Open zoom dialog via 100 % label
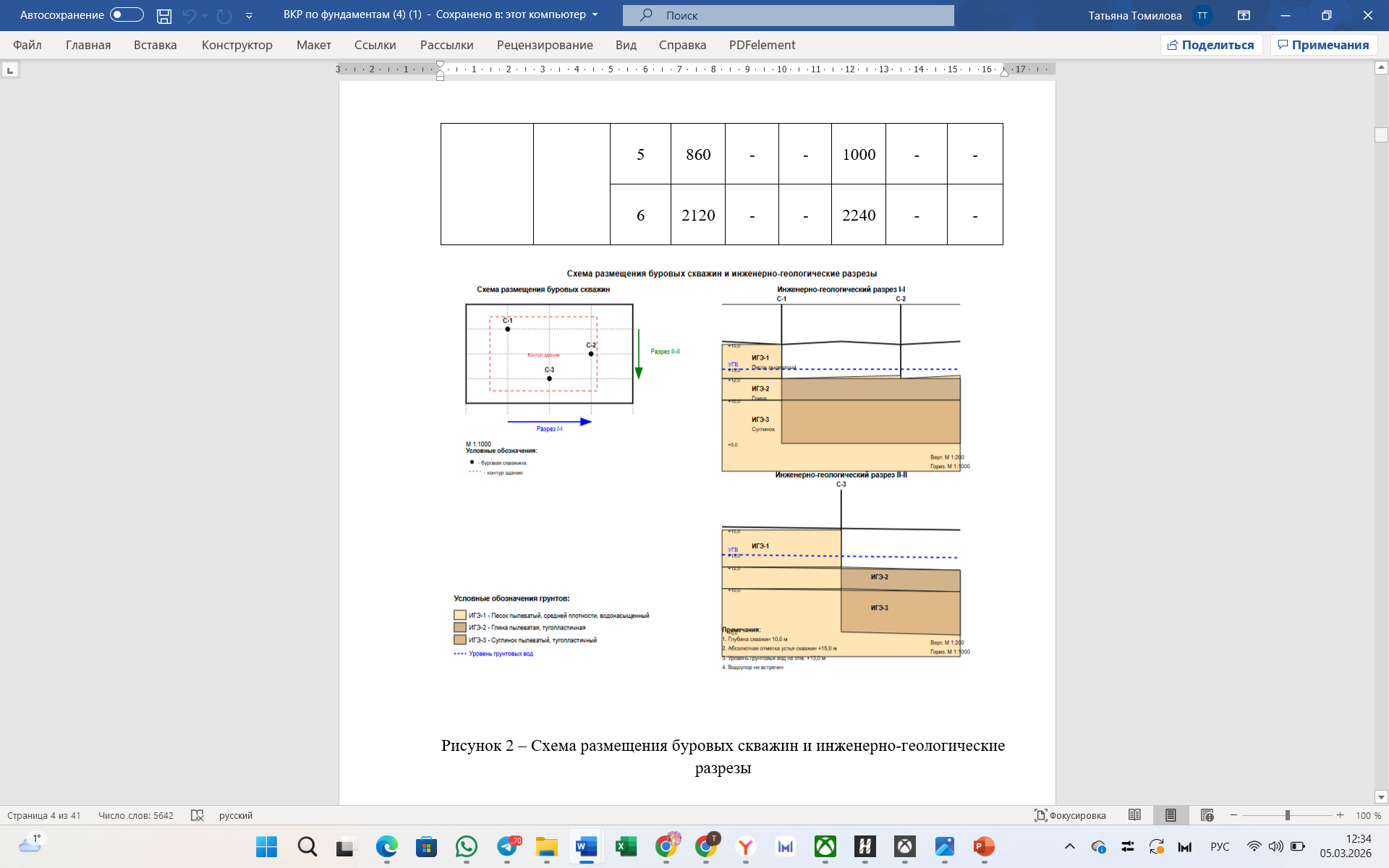The image size is (1389, 868). pos(1368,815)
